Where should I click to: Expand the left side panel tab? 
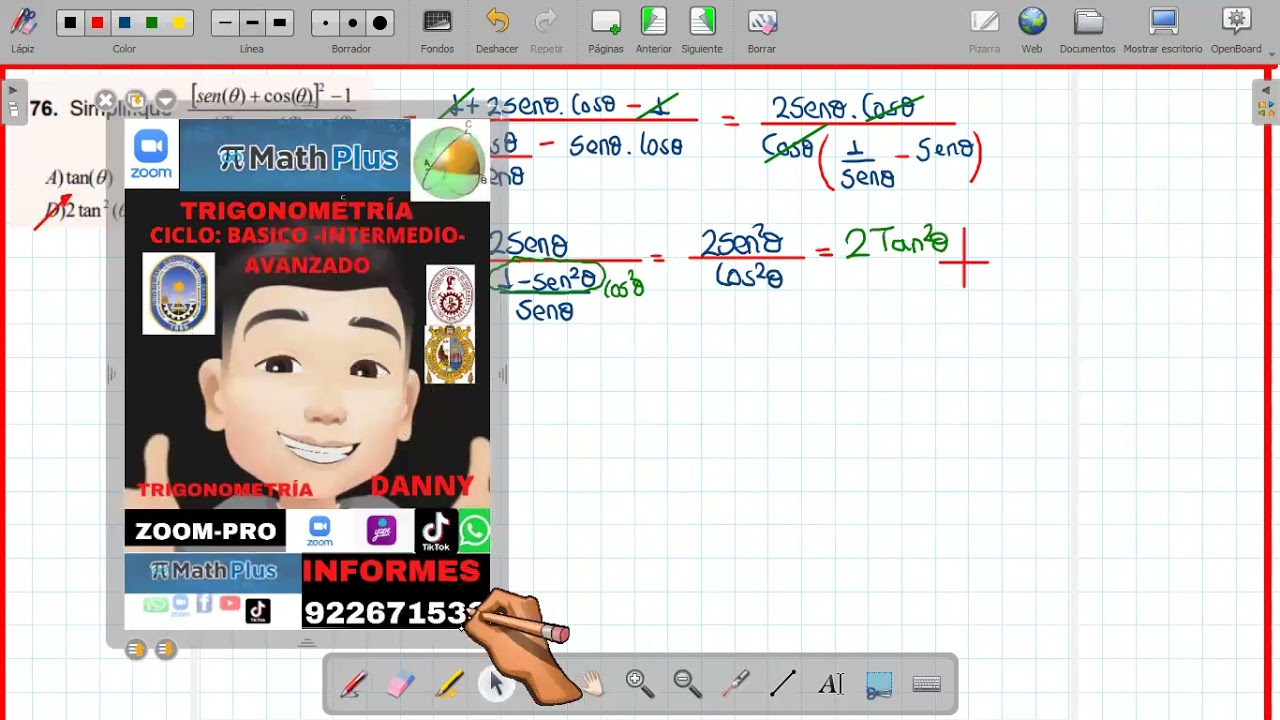coord(13,101)
